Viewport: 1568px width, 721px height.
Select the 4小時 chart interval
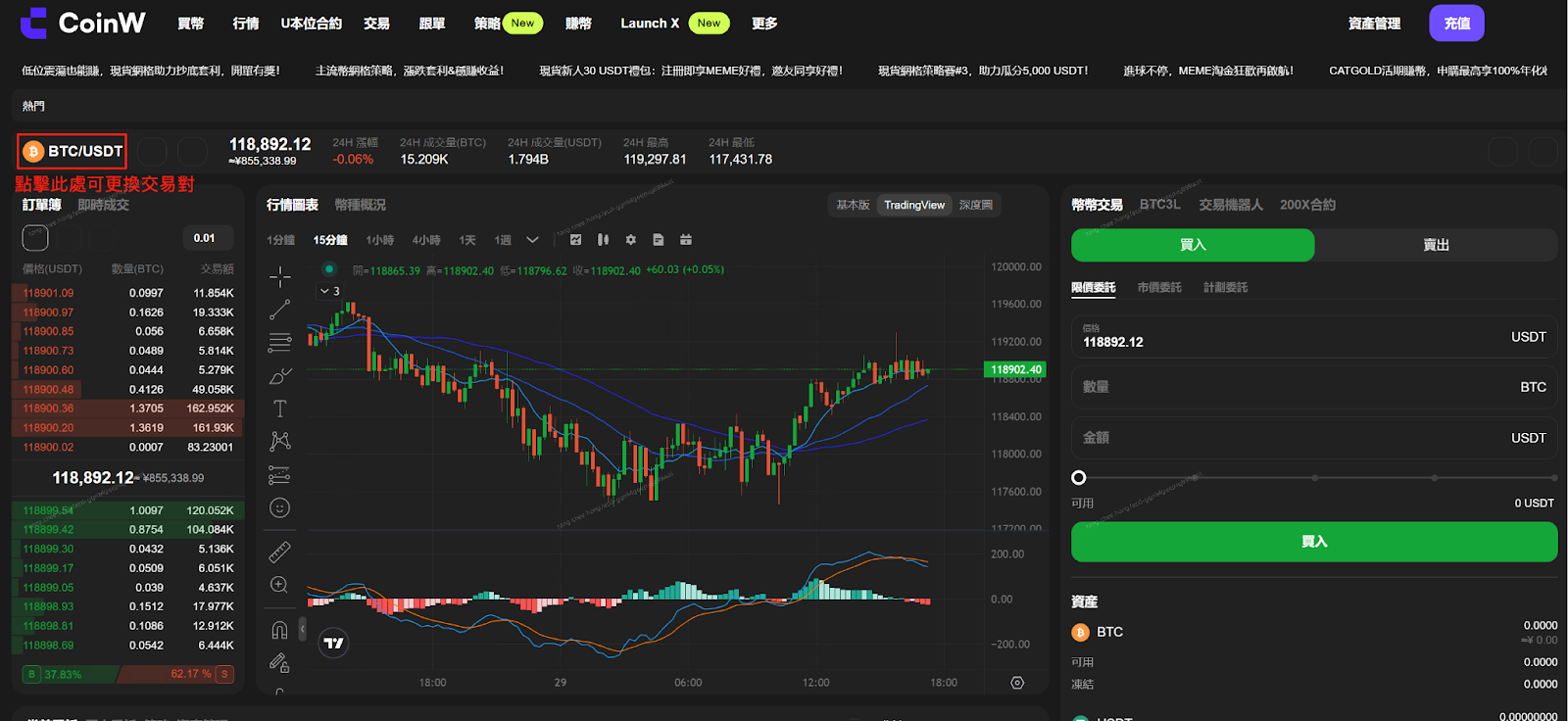[x=426, y=240]
